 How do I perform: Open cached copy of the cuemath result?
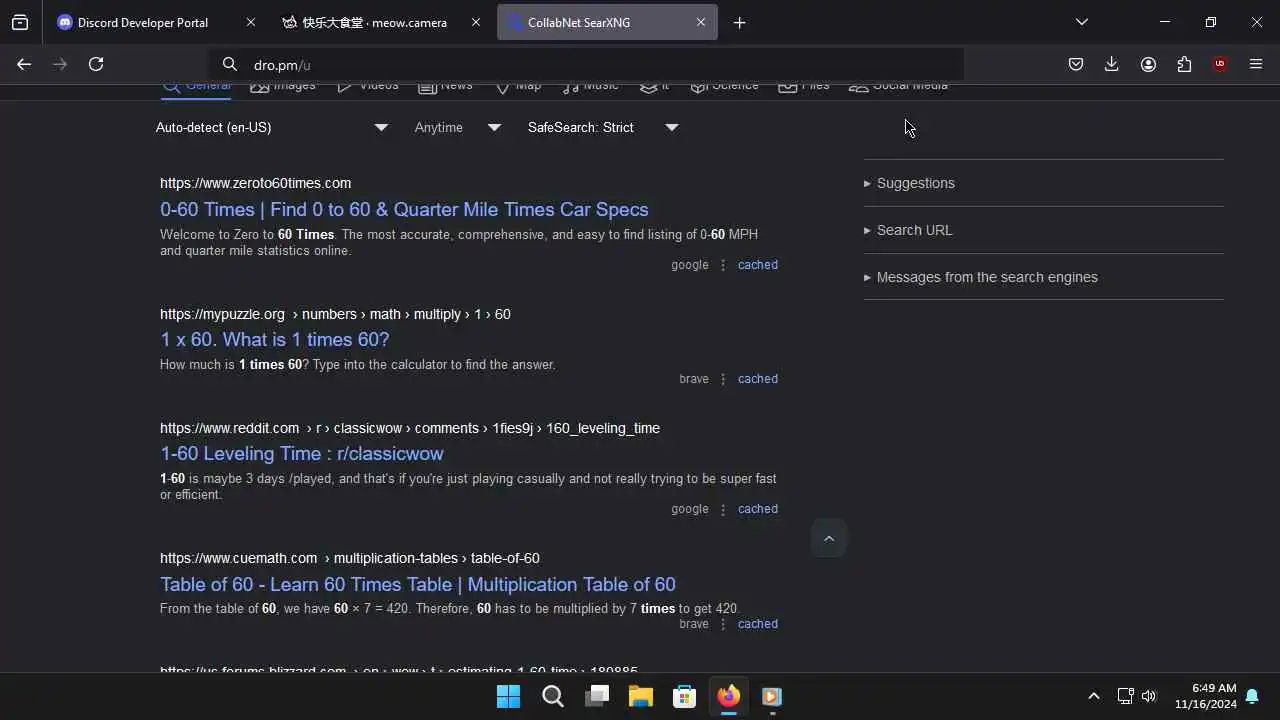(x=757, y=624)
